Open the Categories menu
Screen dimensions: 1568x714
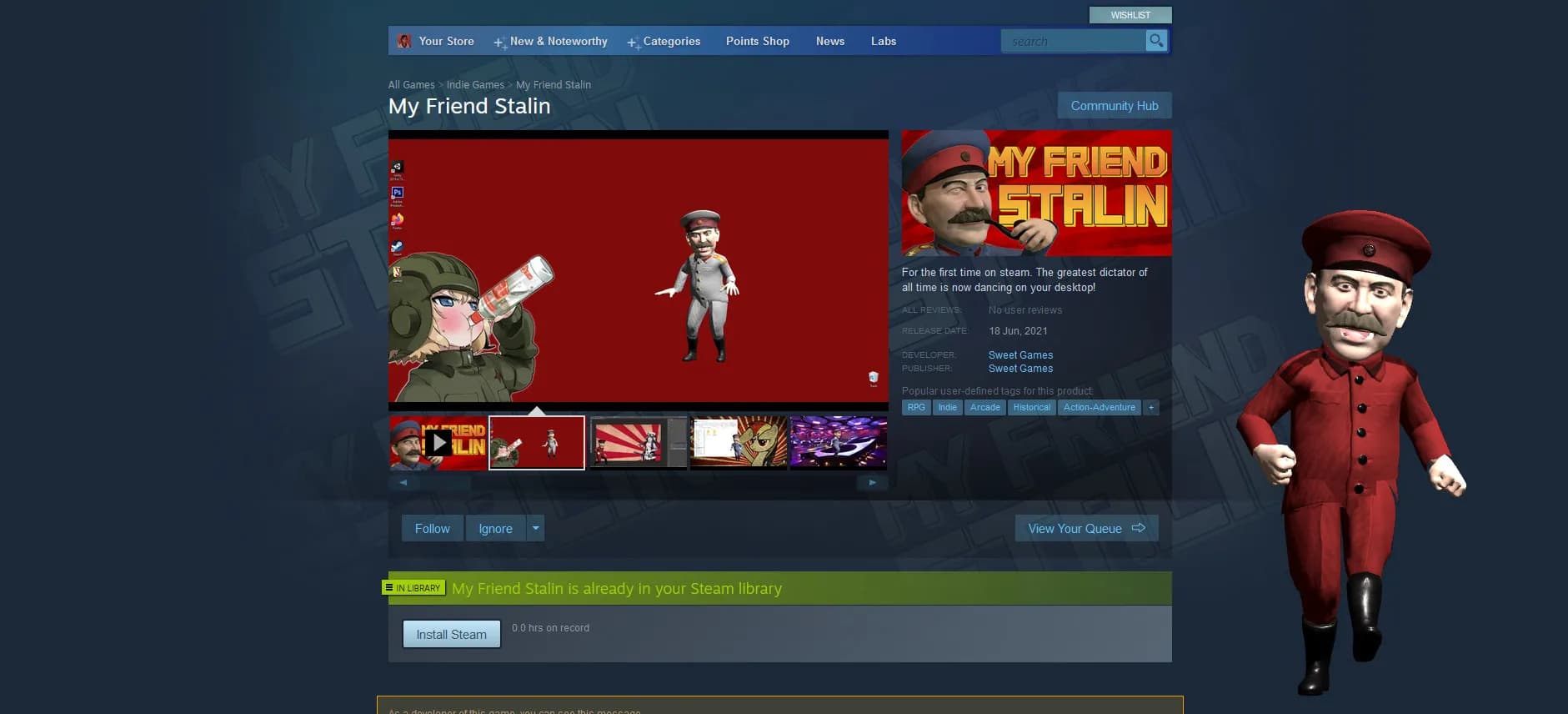tap(671, 41)
